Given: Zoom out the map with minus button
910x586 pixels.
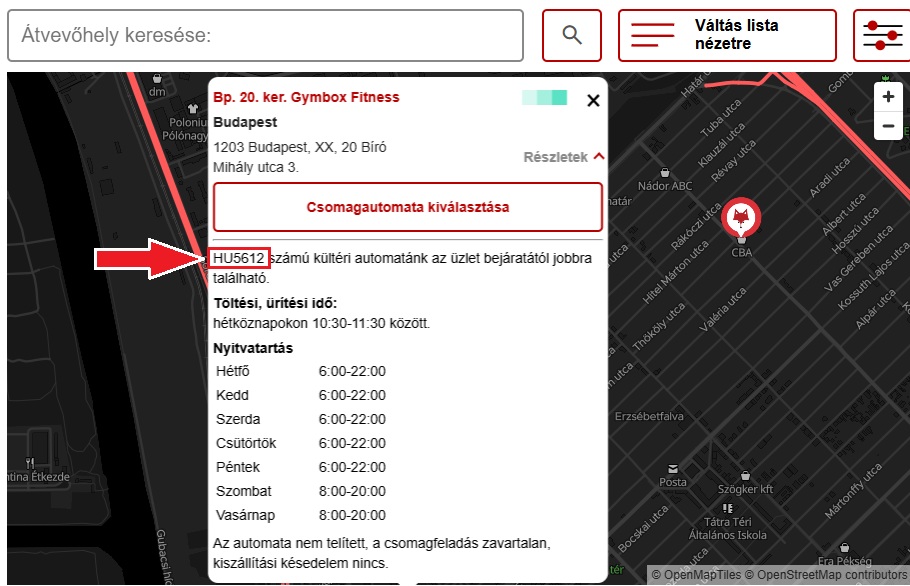Looking at the screenshot, I should (888, 127).
